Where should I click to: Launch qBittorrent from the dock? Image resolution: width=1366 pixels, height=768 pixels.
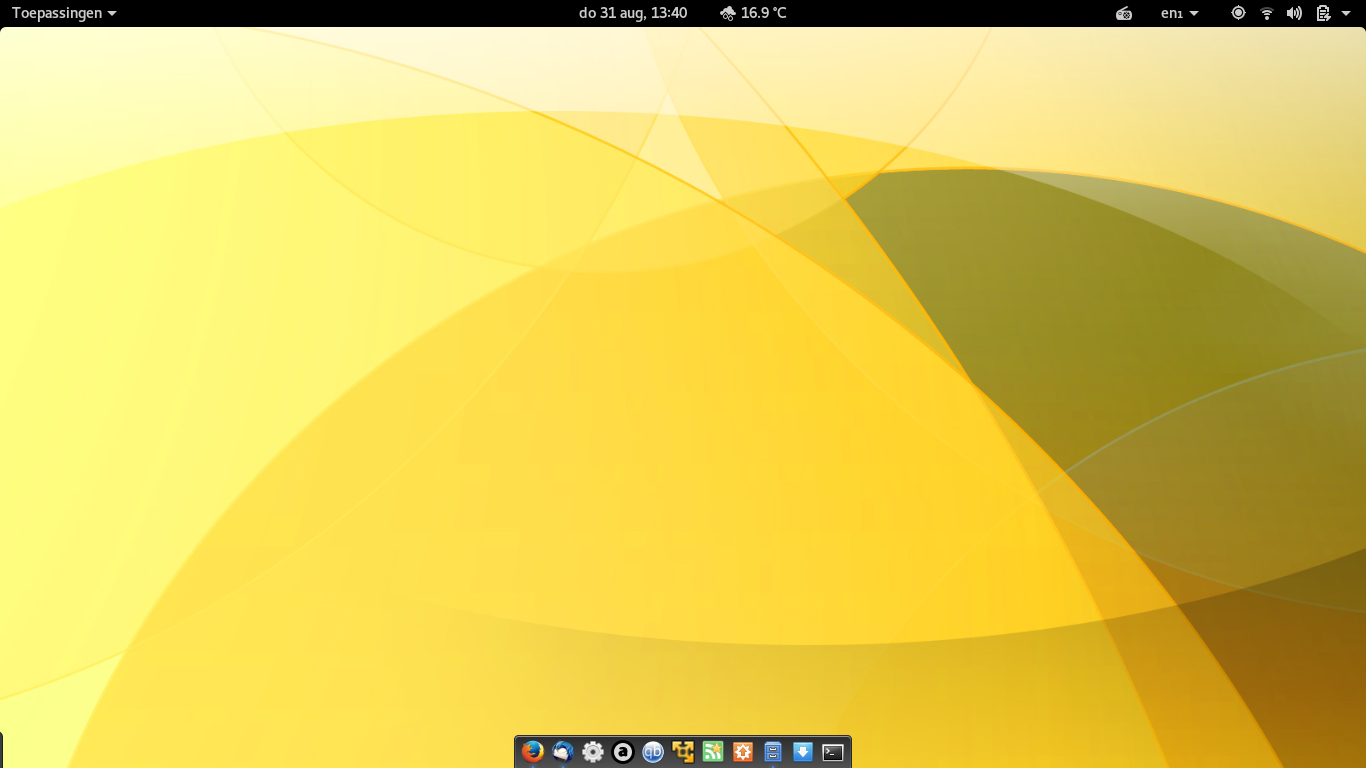pyautogui.click(x=653, y=752)
